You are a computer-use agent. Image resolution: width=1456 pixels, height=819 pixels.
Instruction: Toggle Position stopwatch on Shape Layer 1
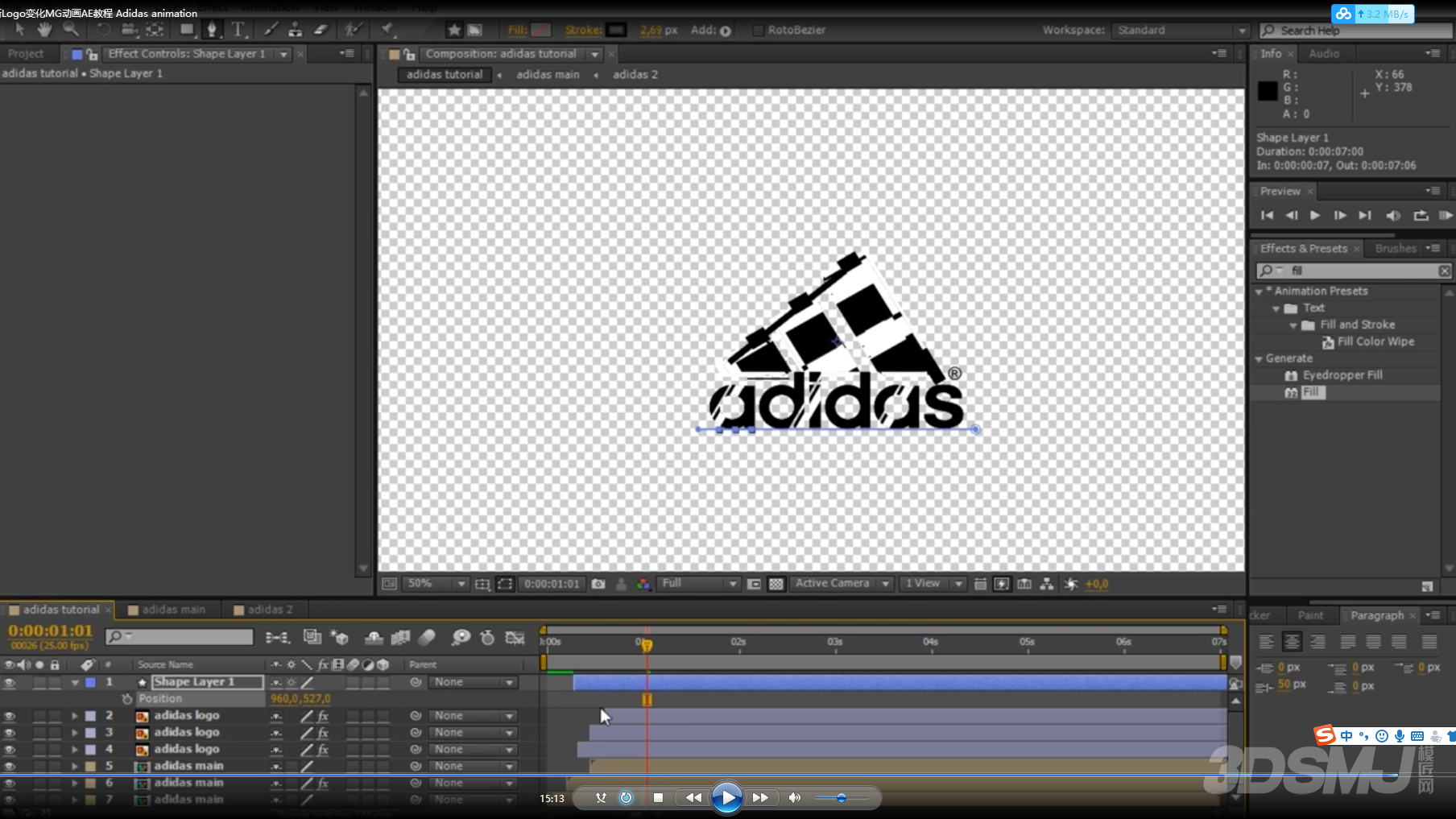pyautogui.click(x=126, y=699)
